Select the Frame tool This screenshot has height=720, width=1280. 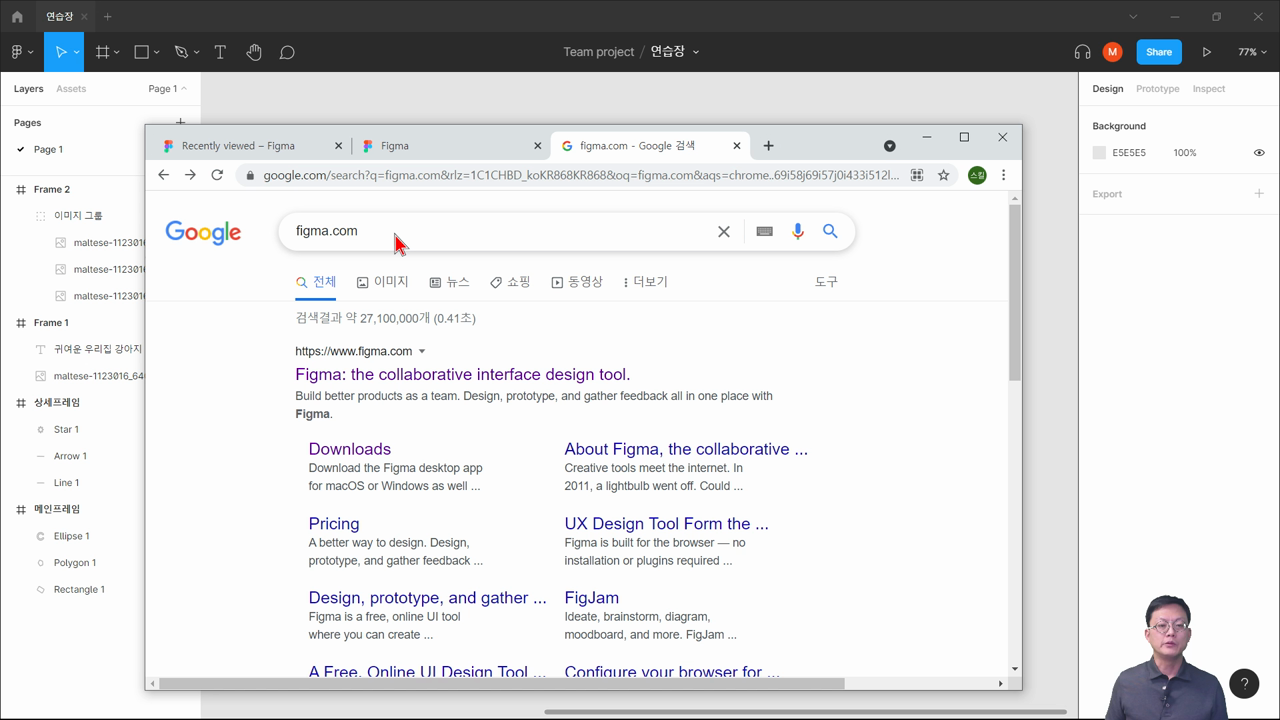point(102,52)
